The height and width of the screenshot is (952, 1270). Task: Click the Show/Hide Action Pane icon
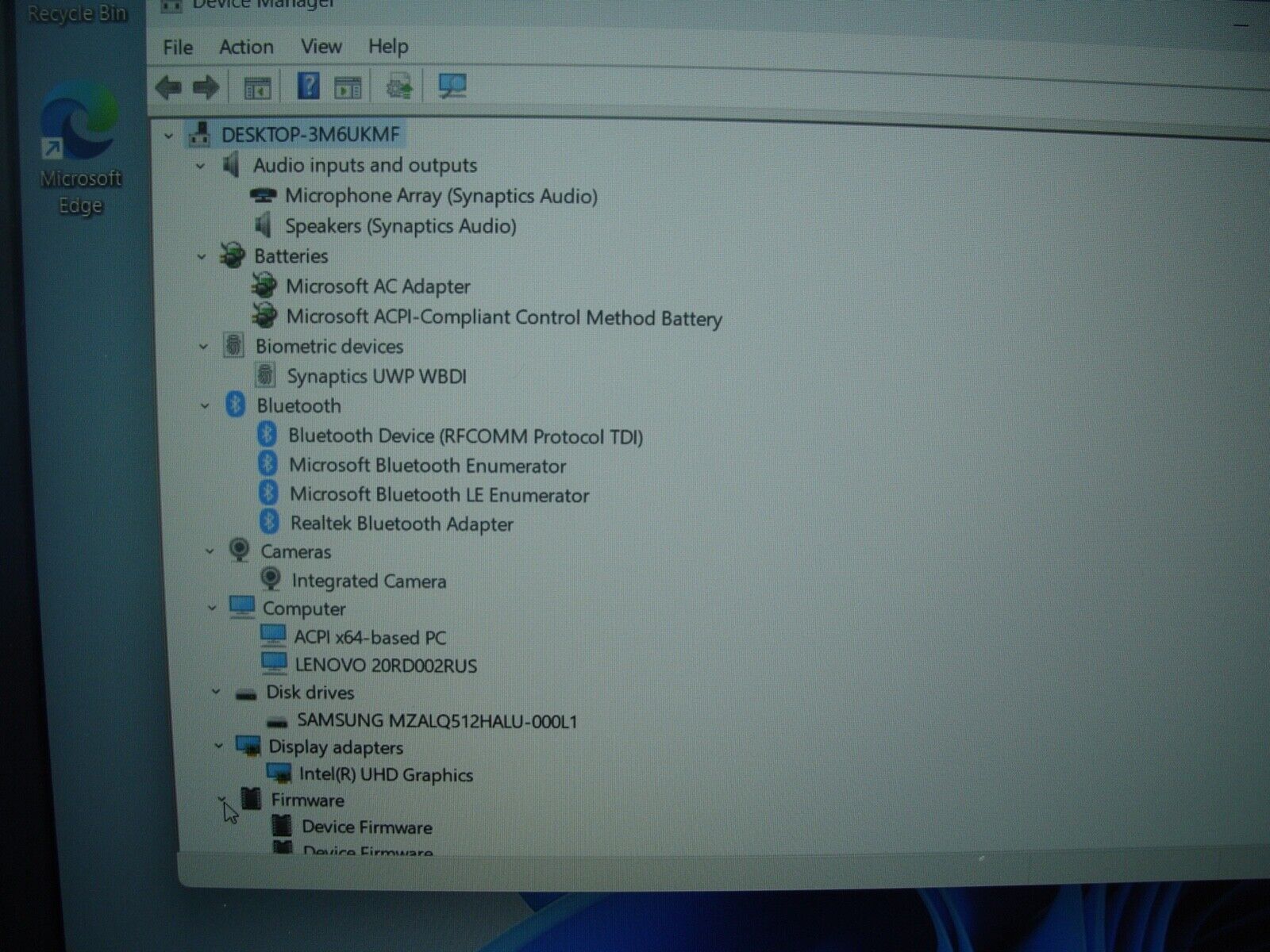(348, 87)
